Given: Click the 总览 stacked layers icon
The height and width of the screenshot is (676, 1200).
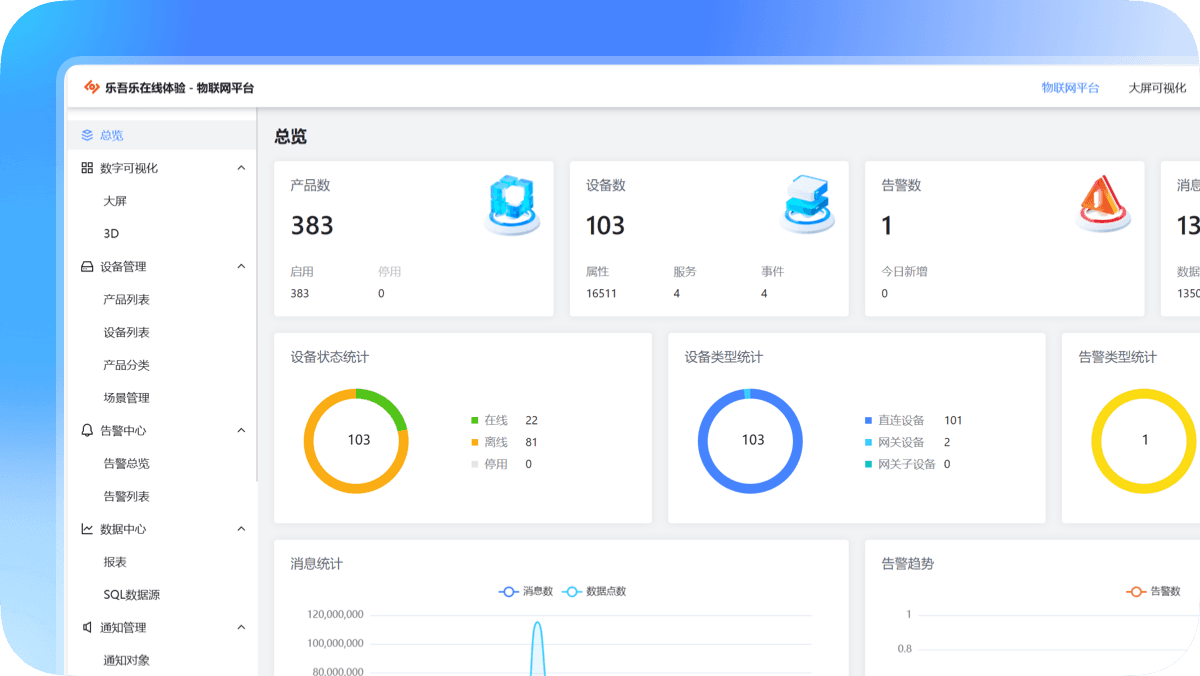Looking at the screenshot, I should click(x=87, y=135).
